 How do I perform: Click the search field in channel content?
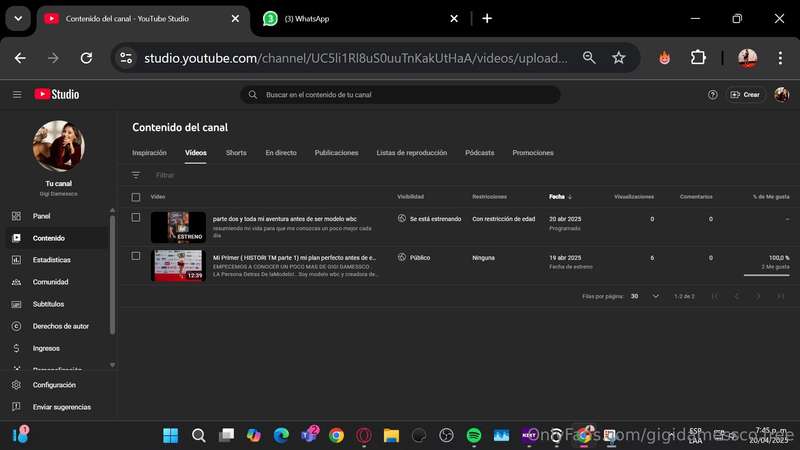(x=401, y=95)
